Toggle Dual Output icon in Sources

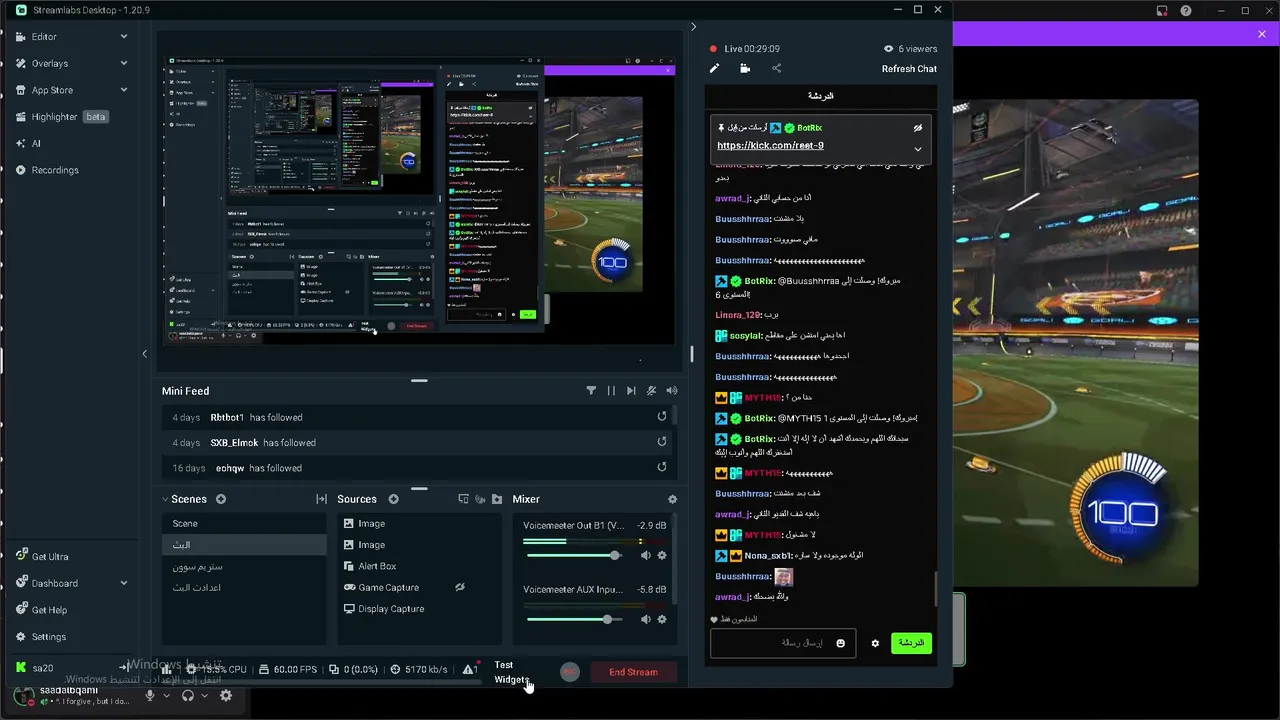(463, 499)
